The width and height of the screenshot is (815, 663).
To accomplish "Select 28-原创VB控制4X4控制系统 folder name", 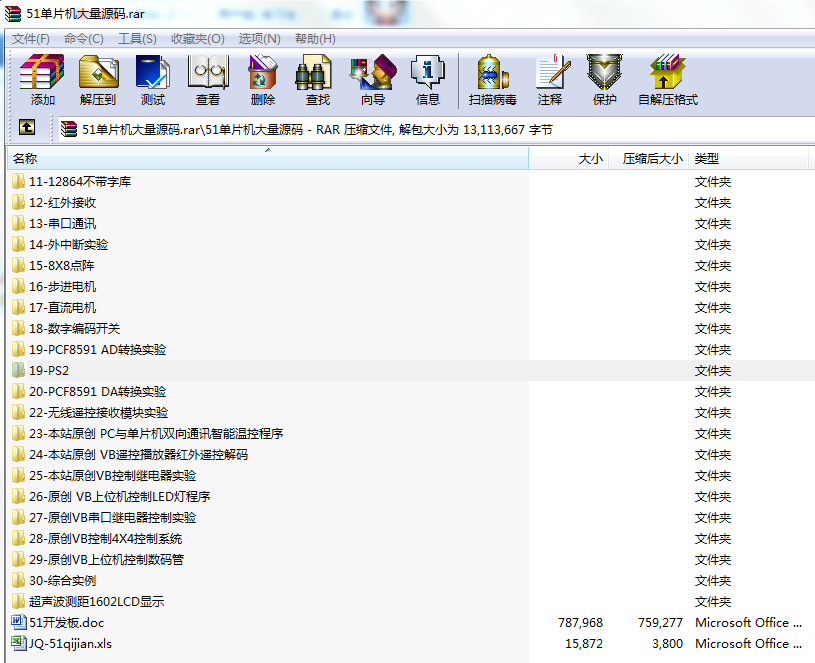I will pyautogui.click(x=106, y=538).
